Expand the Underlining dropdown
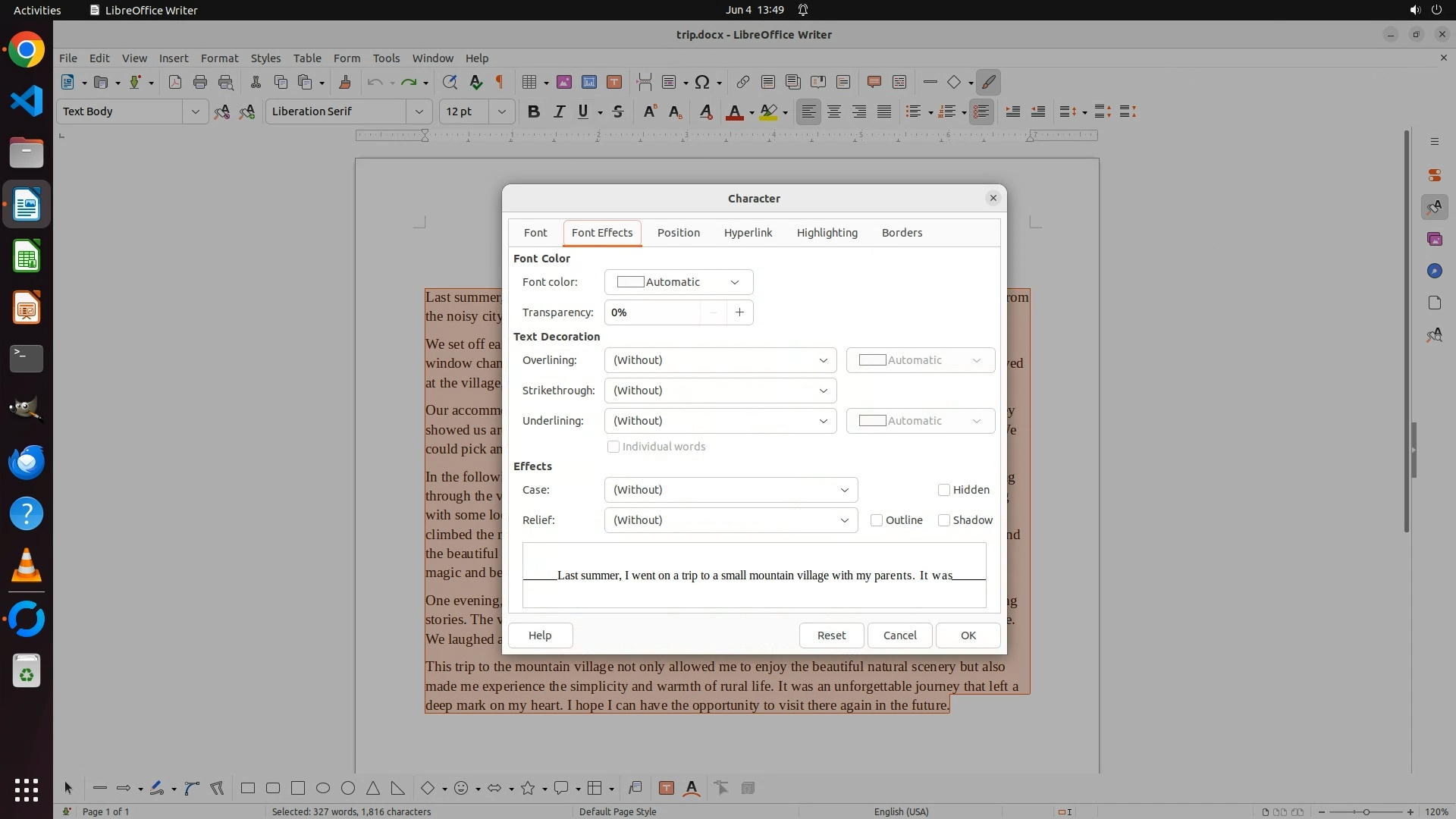Image resolution: width=1456 pixels, height=819 pixels. point(720,421)
